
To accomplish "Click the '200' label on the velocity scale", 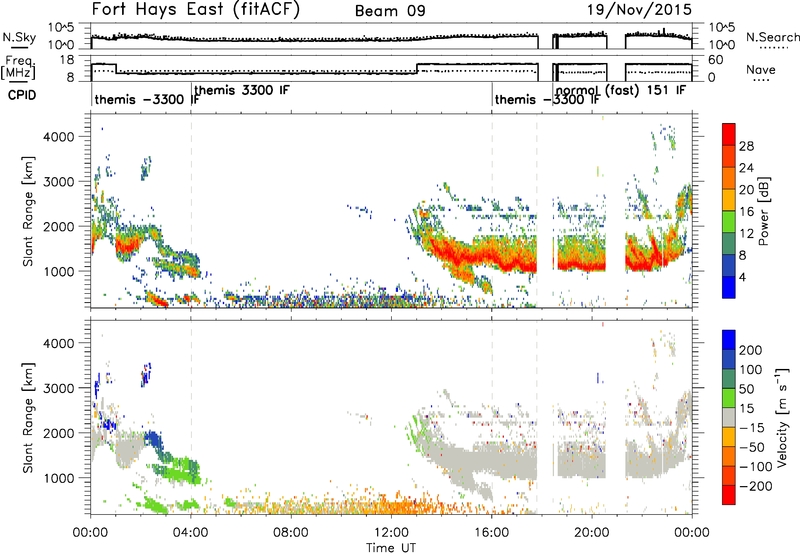I will click(x=751, y=350).
